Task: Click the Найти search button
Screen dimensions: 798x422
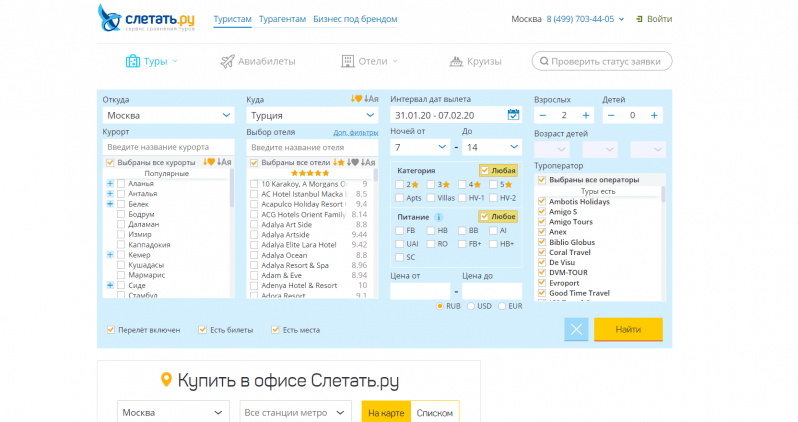Action: coord(628,329)
